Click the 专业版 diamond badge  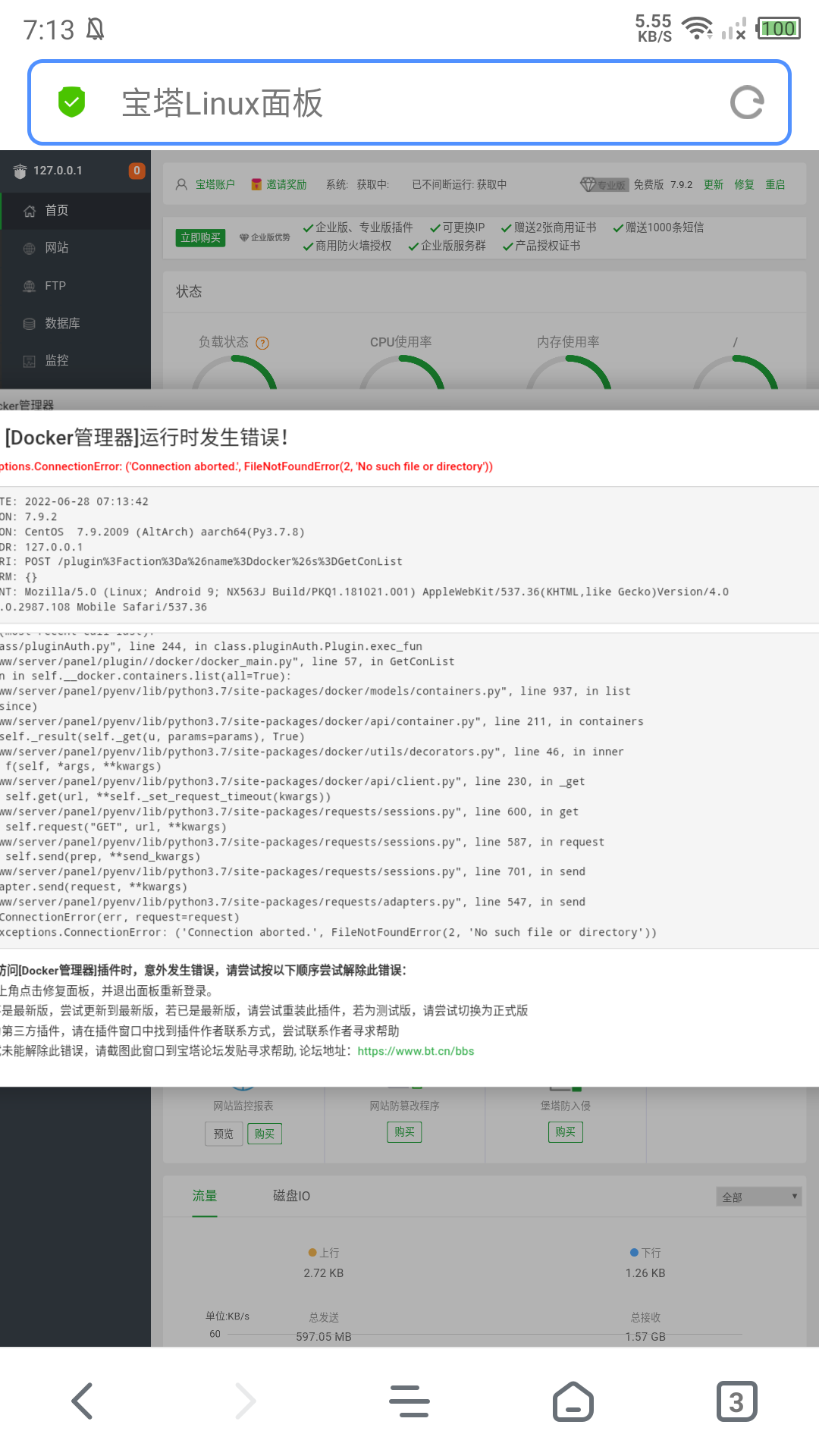click(x=604, y=184)
